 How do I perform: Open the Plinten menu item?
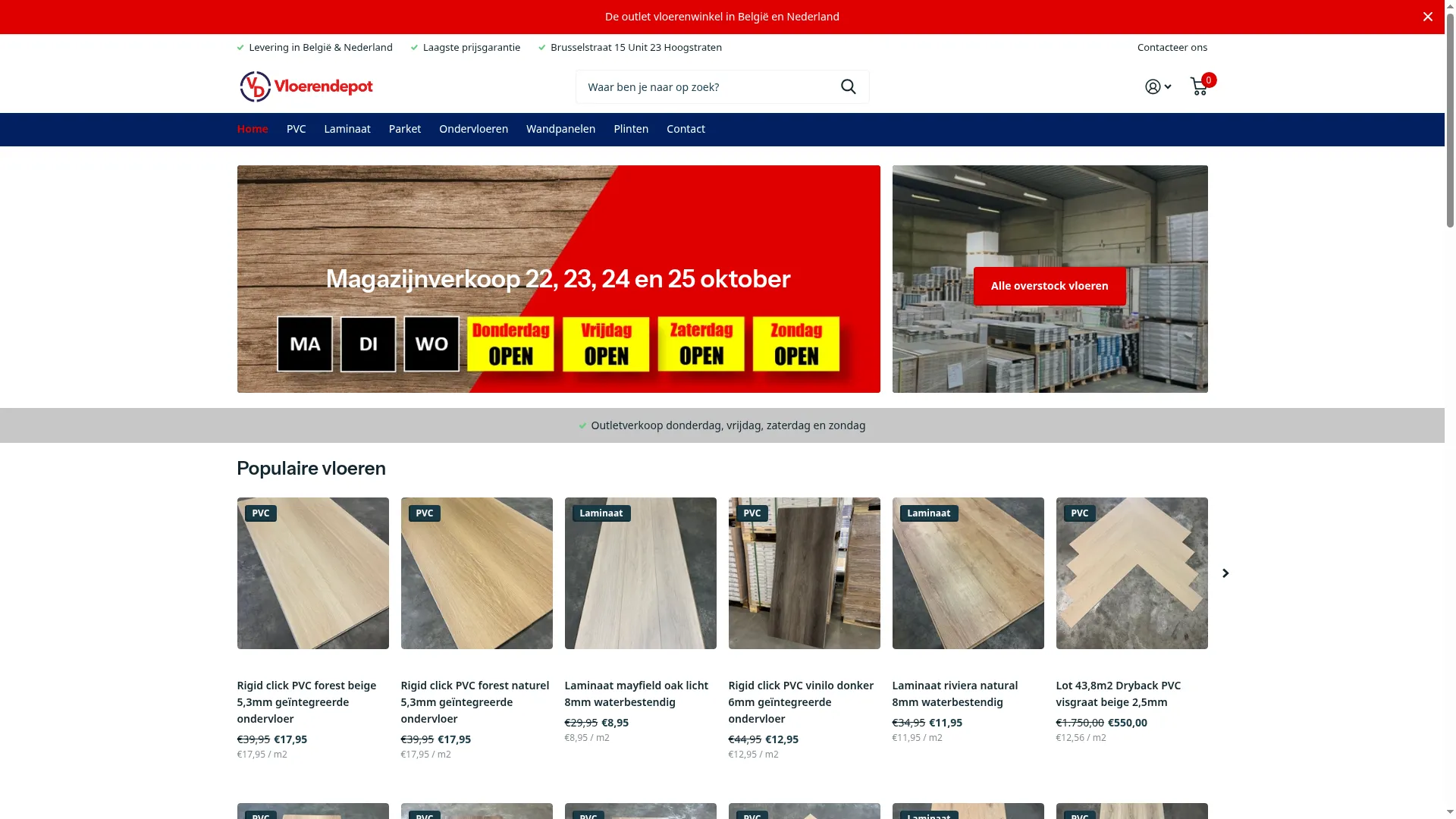click(631, 129)
